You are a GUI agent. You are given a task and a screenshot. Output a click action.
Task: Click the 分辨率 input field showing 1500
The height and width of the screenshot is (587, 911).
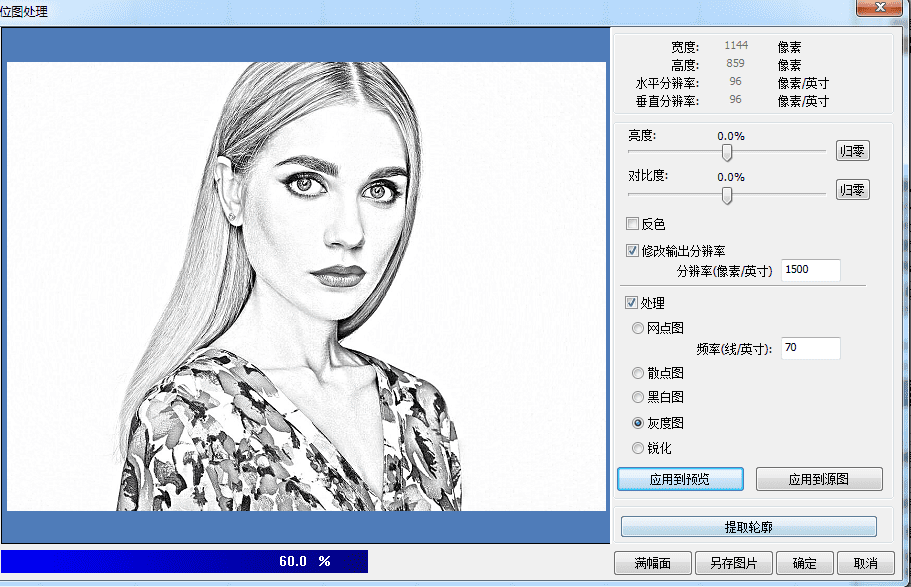click(810, 270)
